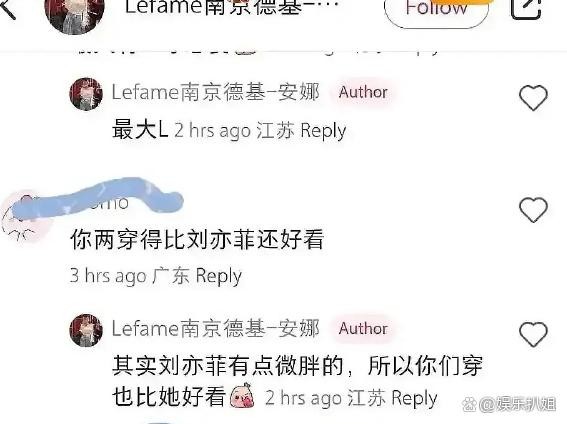567x424 pixels.
Task: Open Lefame南京德基-安娜 username on last reply
Action: tap(216, 329)
